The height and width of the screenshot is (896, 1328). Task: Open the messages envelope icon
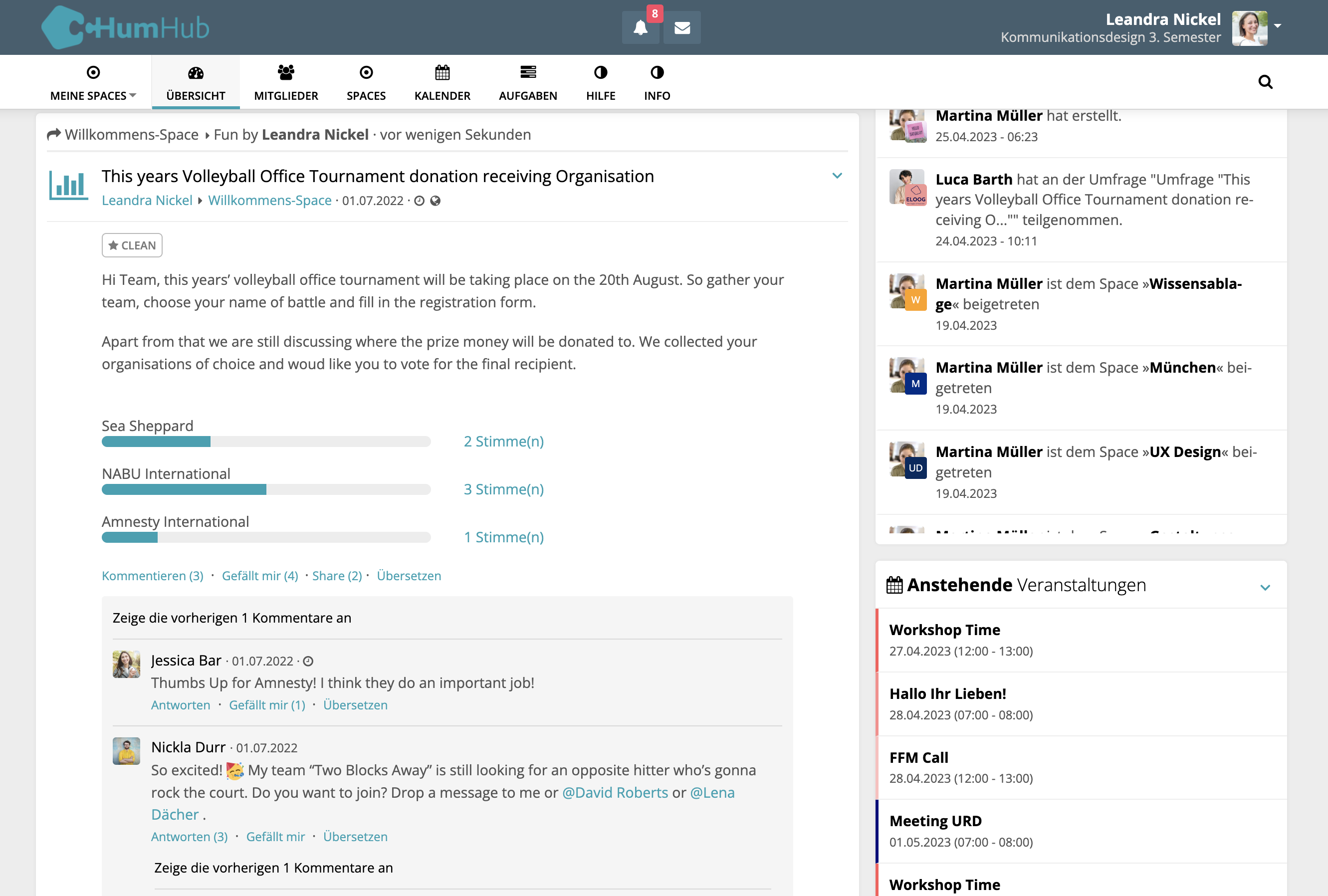(682, 27)
